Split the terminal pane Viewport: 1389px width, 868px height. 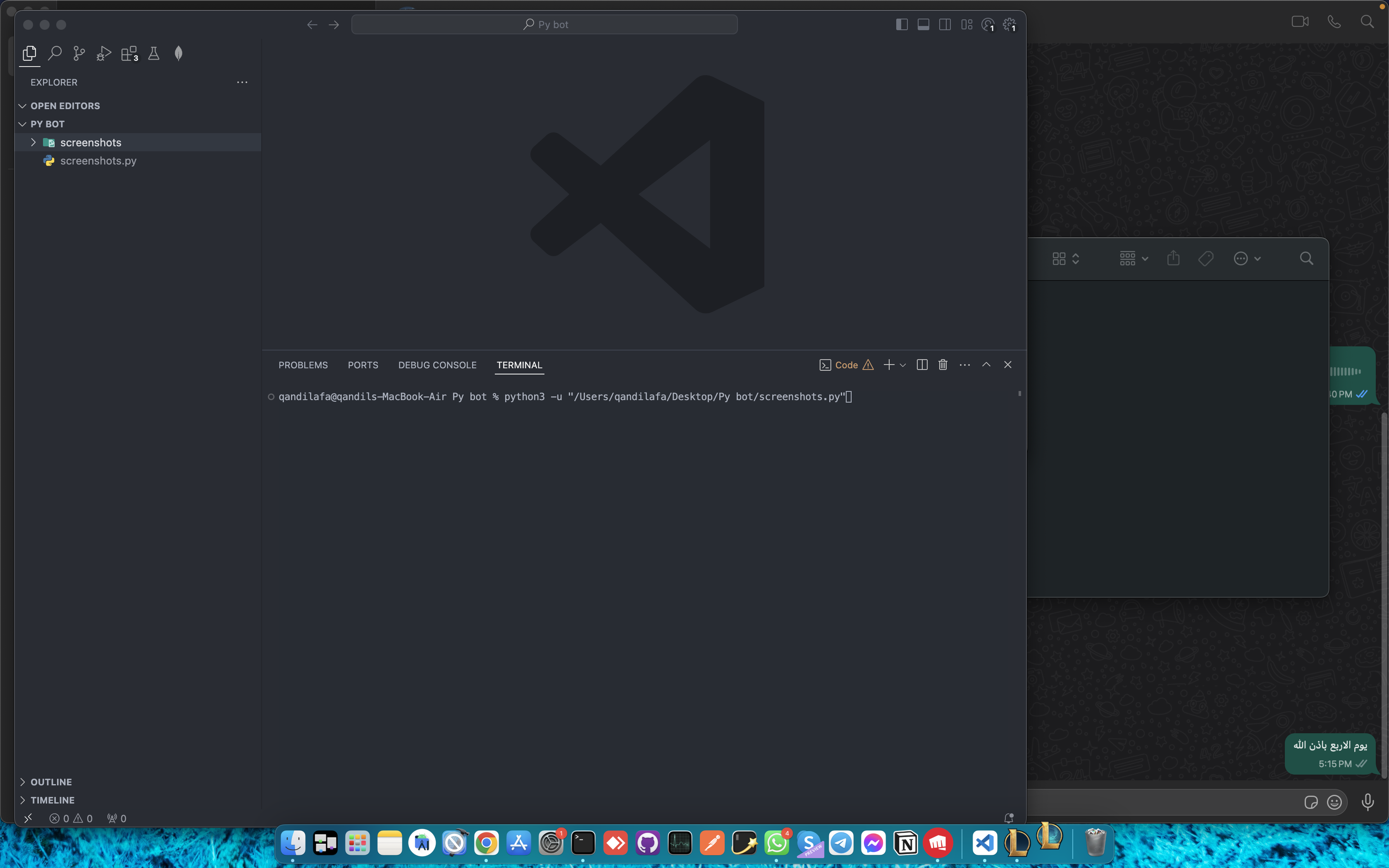[922, 365]
